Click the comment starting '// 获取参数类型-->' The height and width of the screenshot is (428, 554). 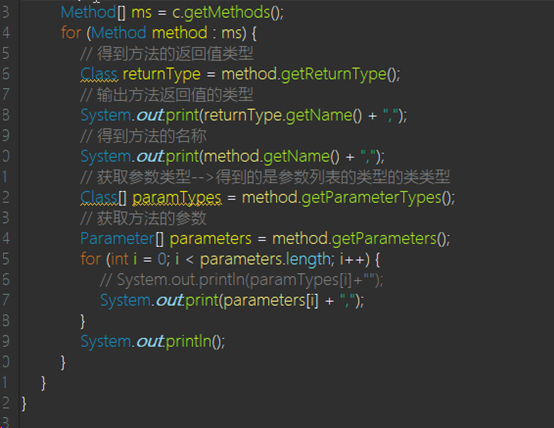click(x=265, y=177)
